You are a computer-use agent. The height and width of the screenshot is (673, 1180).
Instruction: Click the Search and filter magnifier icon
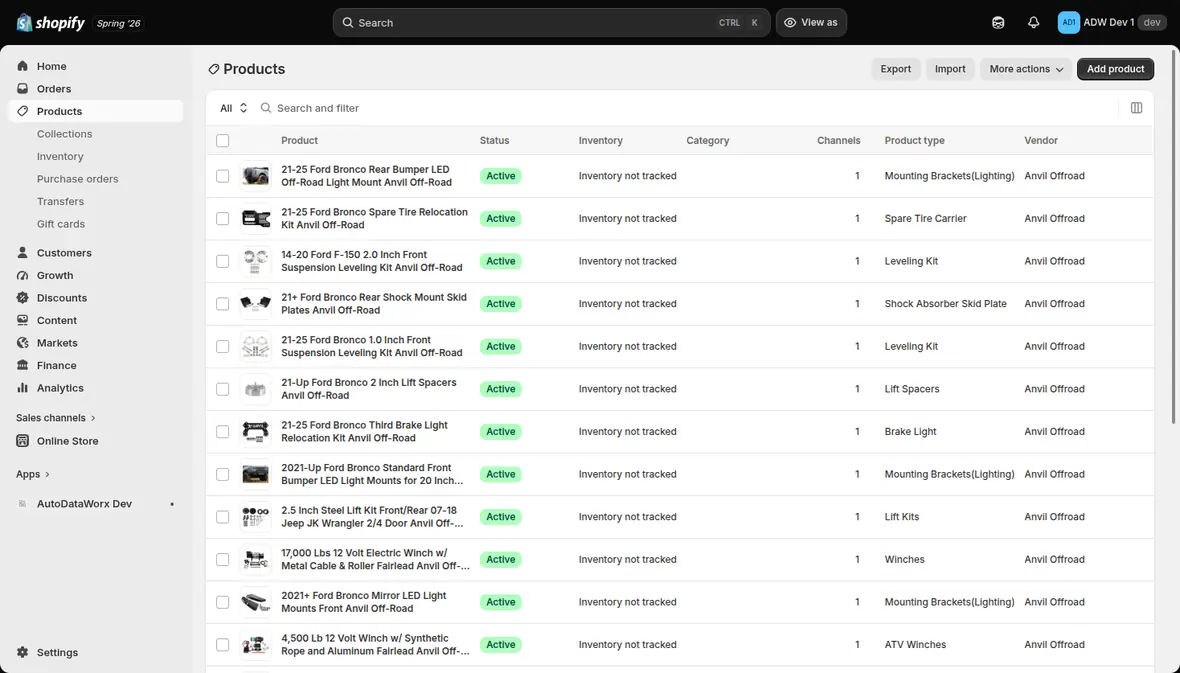[x=266, y=108]
